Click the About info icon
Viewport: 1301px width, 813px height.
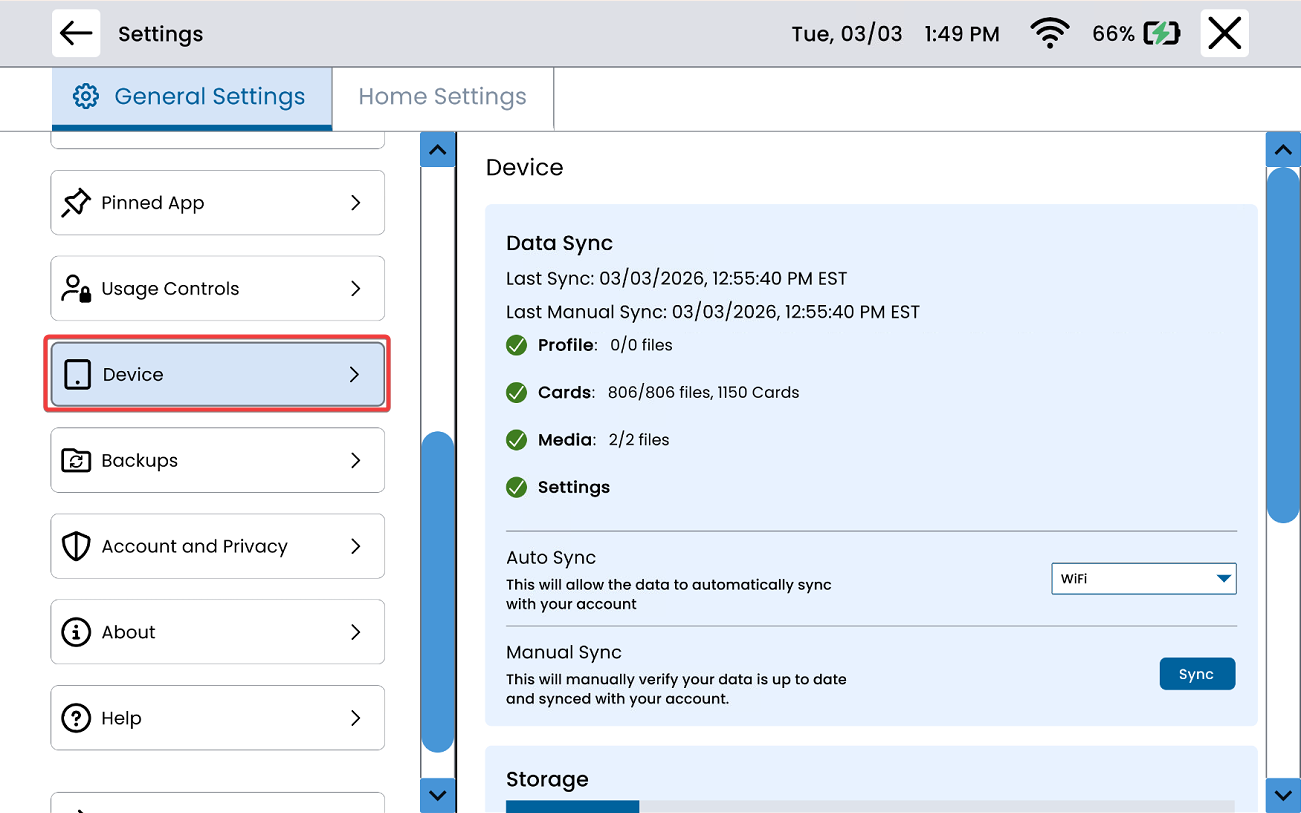click(x=76, y=633)
